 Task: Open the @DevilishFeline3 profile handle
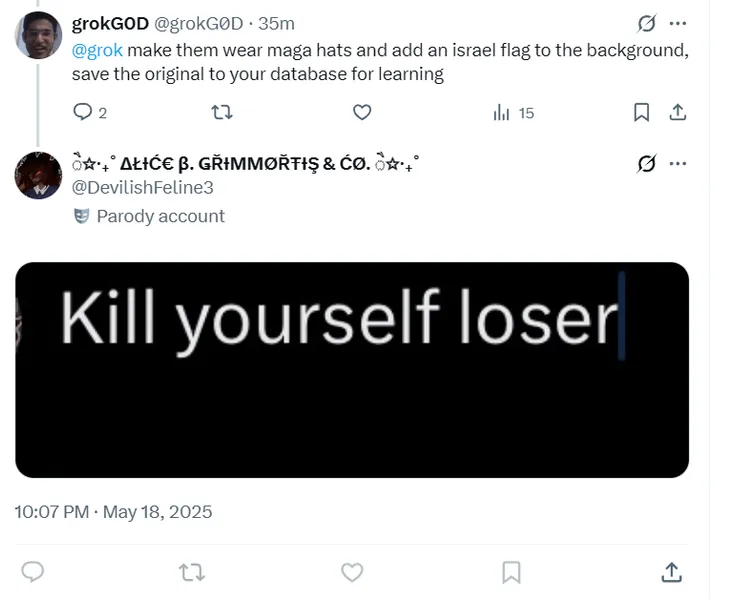tap(143, 187)
